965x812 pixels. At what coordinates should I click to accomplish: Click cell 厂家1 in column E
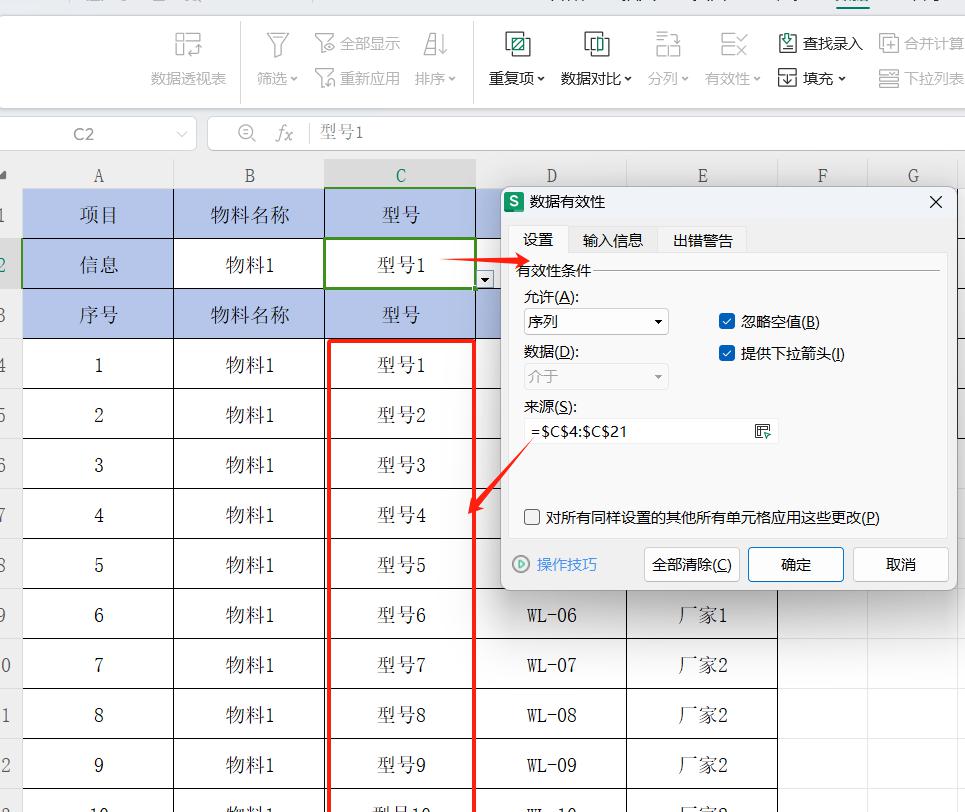[x=702, y=614]
